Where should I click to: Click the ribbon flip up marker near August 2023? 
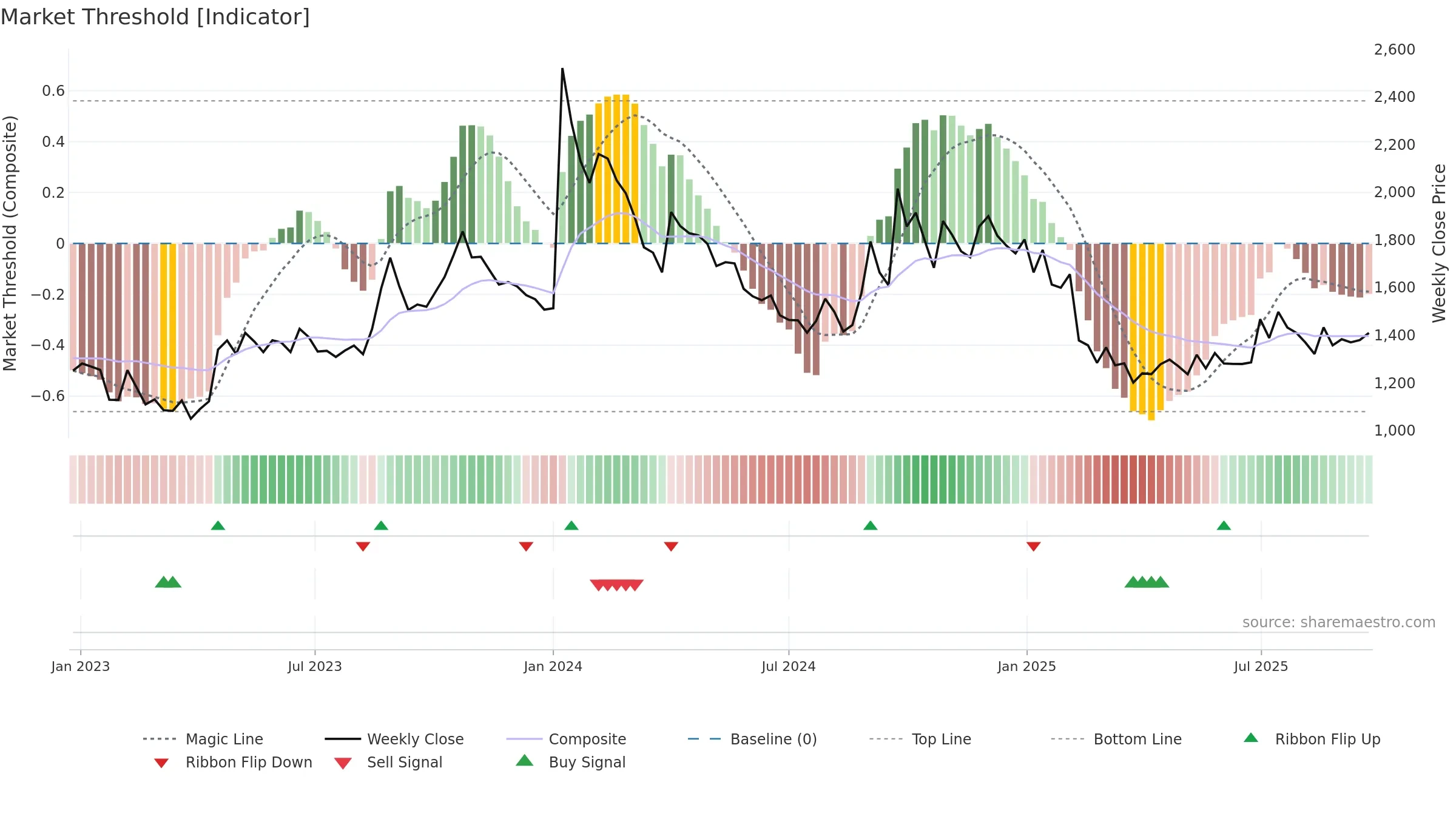click(x=381, y=525)
